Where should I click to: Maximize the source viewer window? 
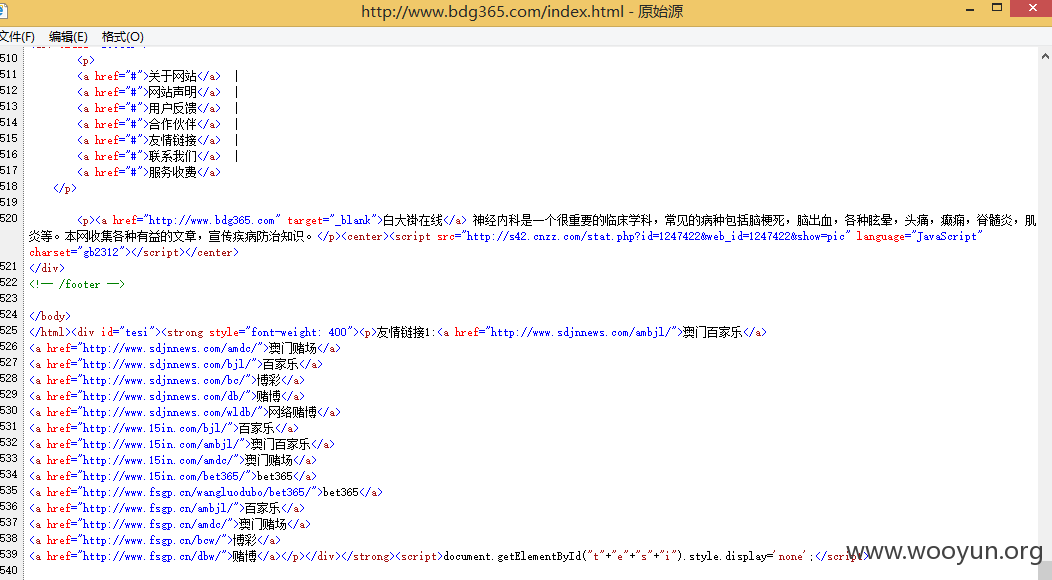[x=997, y=8]
